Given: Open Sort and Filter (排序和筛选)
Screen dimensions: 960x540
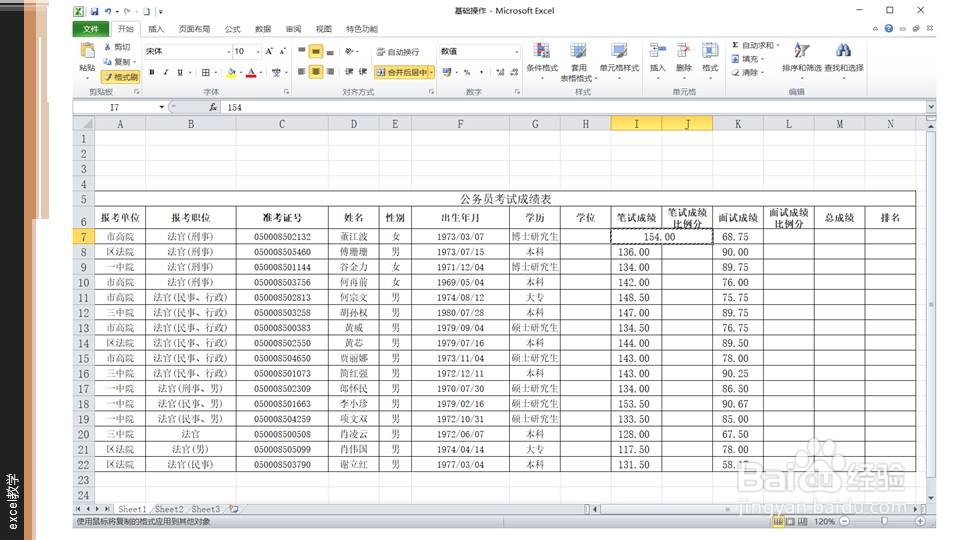Looking at the screenshot, I should point(801,59).
